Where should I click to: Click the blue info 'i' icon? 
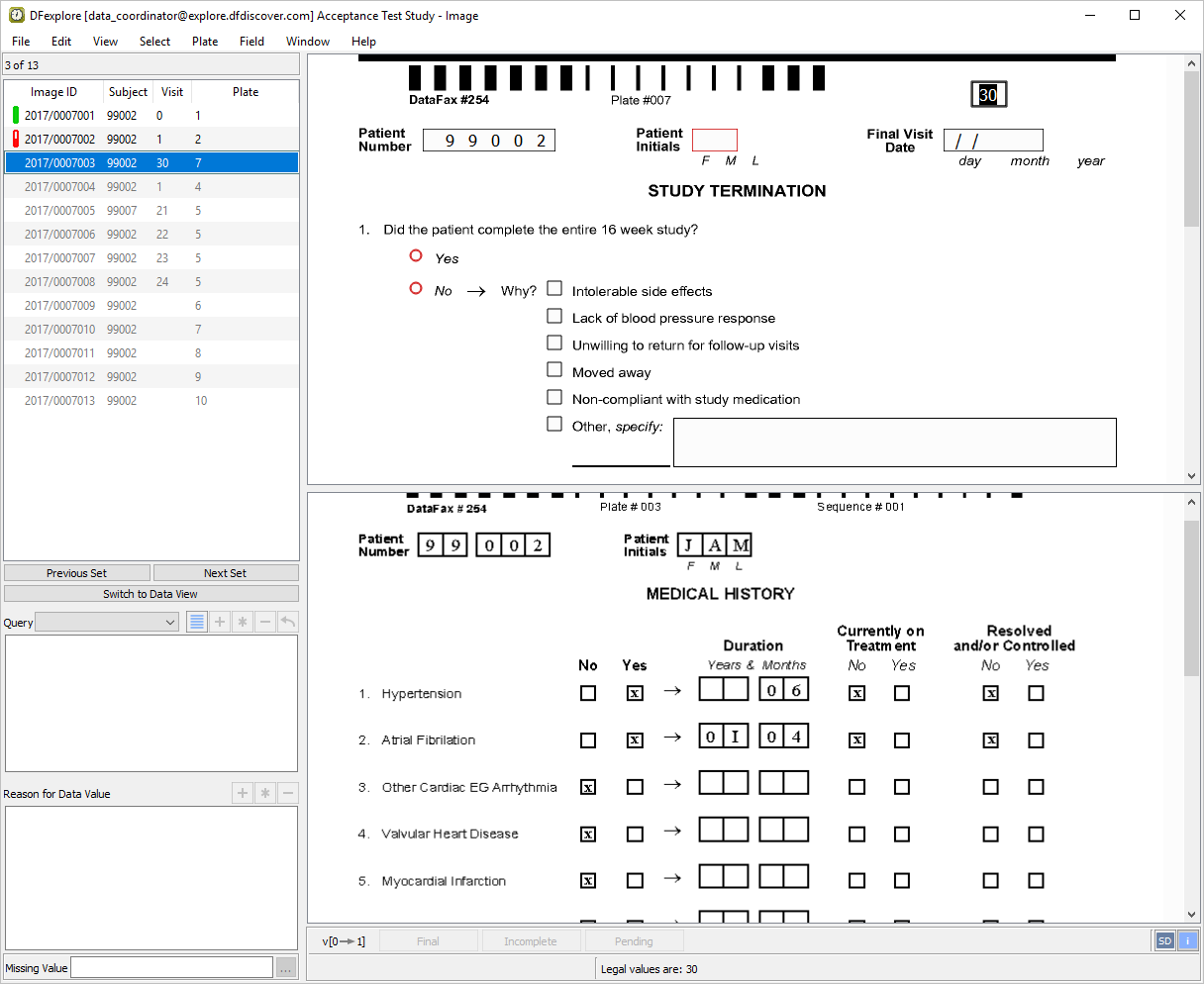click(x=1187, y=941)
